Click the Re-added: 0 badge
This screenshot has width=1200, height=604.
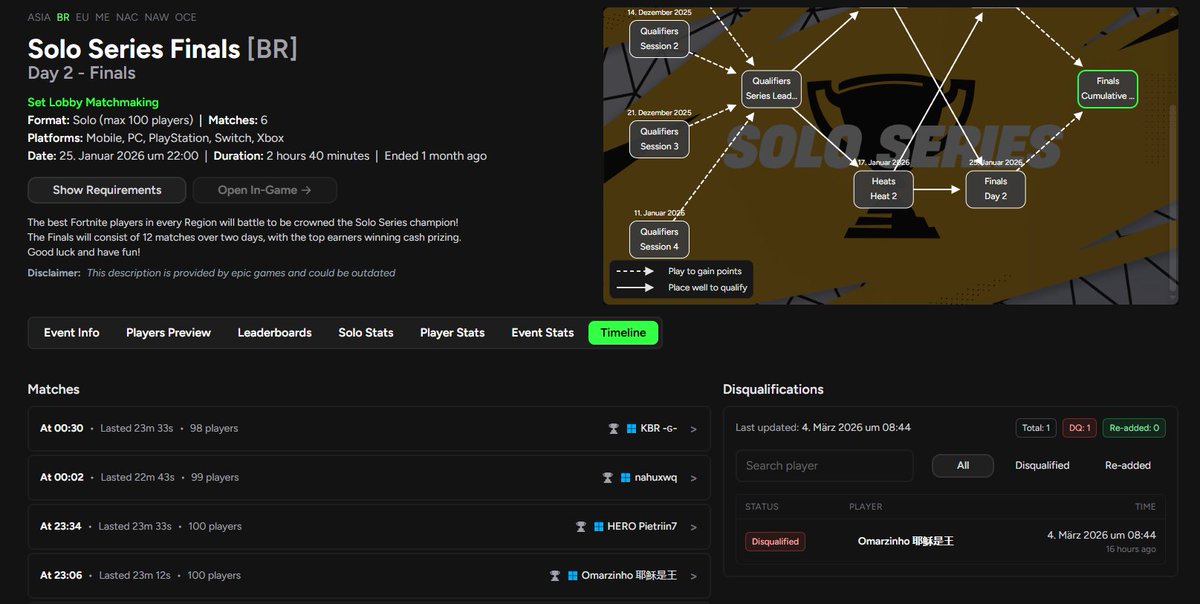[x=1134, y=428]
